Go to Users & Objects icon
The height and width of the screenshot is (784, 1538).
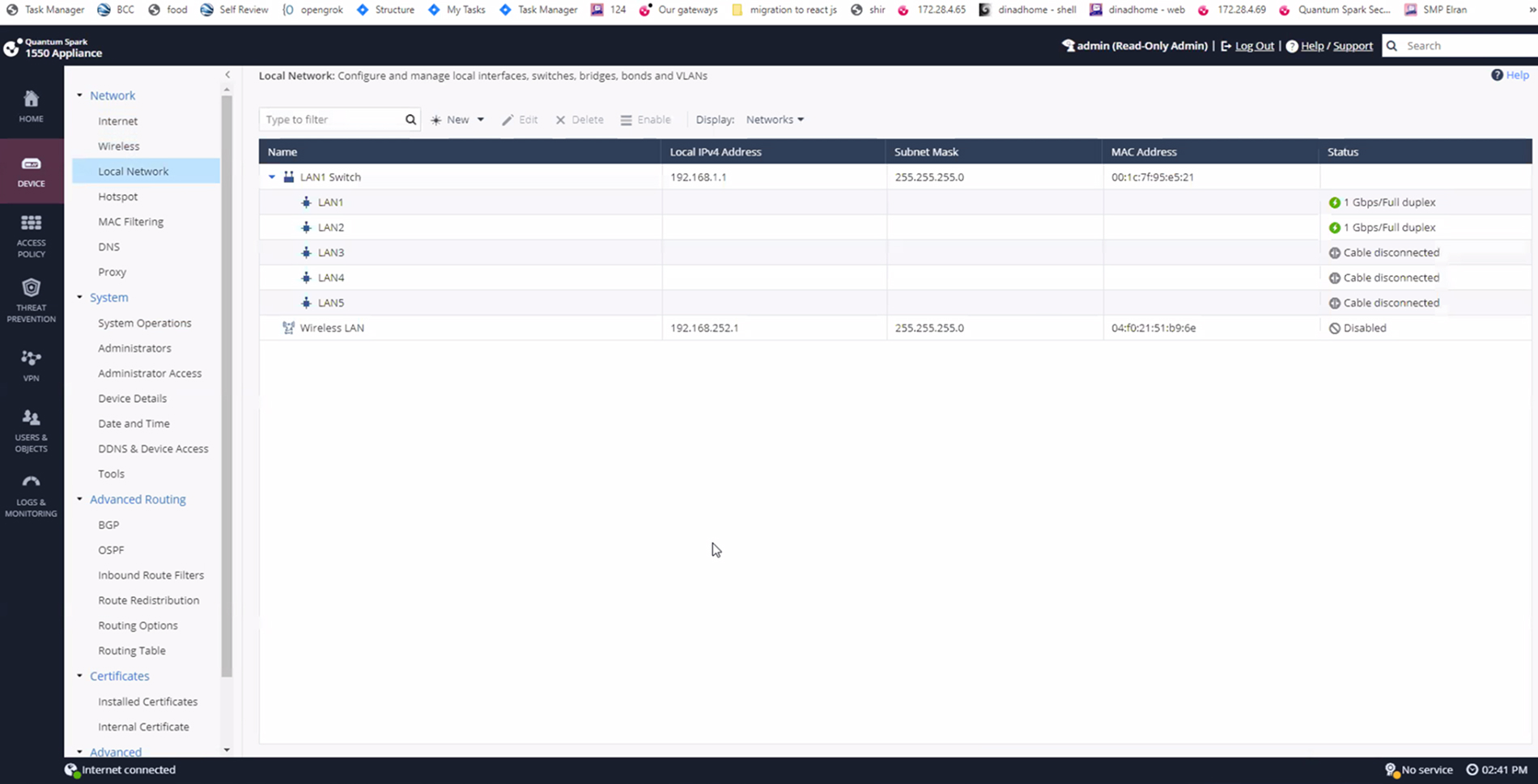(31, 419)
